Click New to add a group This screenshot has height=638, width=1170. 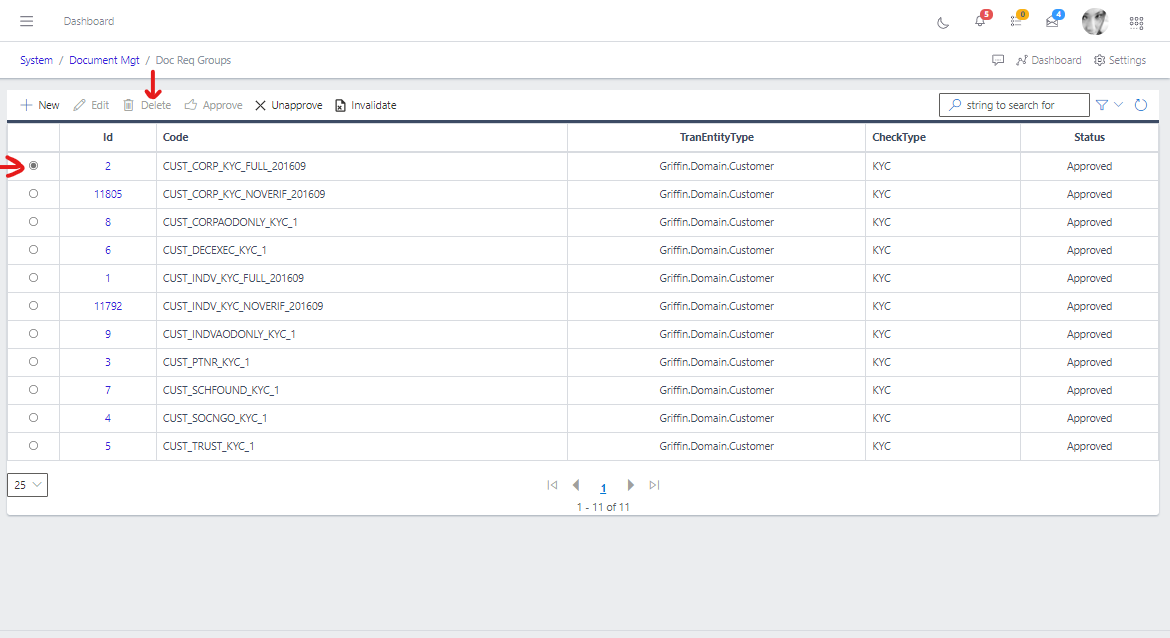(40, 105)
